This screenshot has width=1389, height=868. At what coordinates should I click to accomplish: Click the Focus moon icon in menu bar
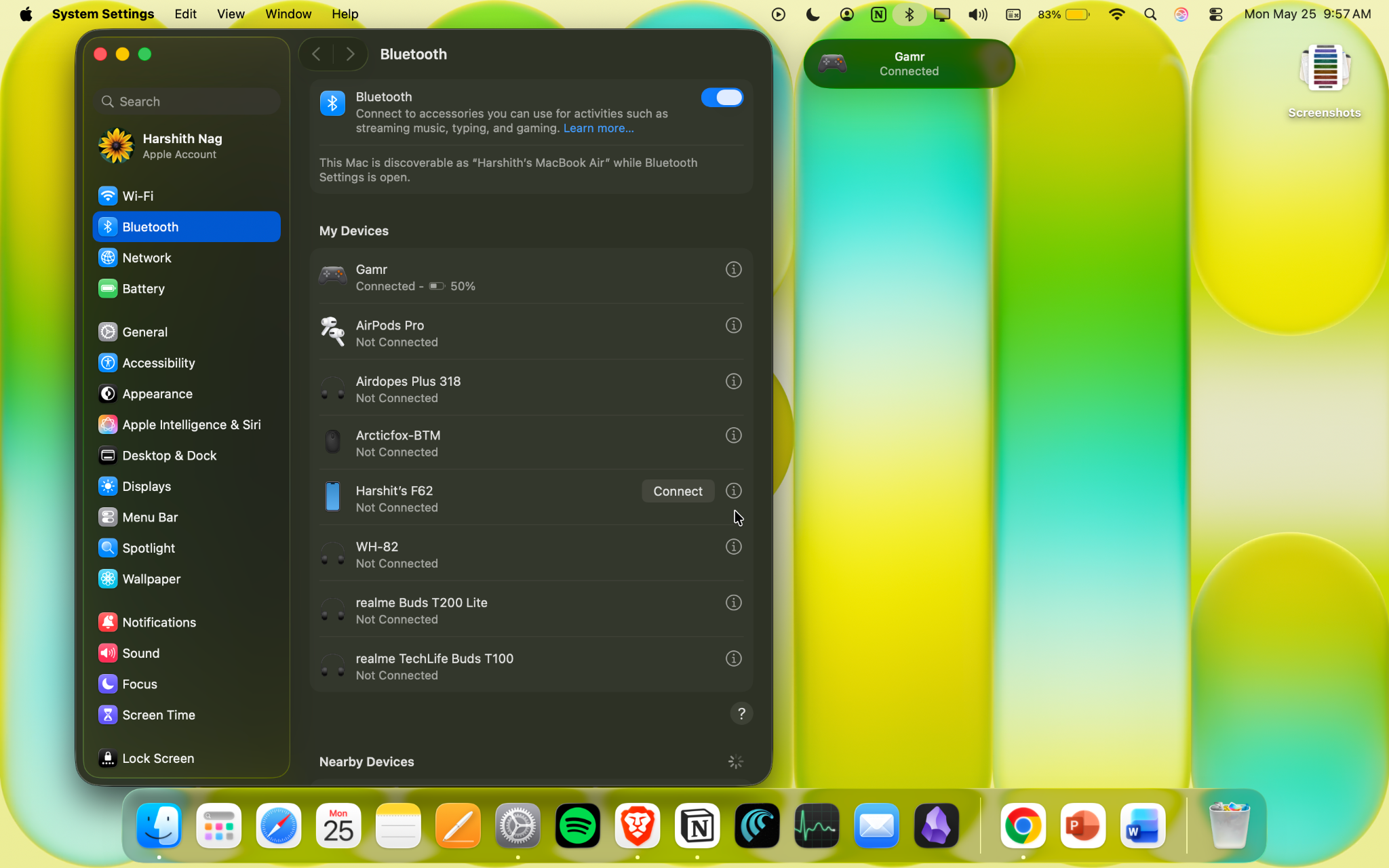click(x=813, y=14)
